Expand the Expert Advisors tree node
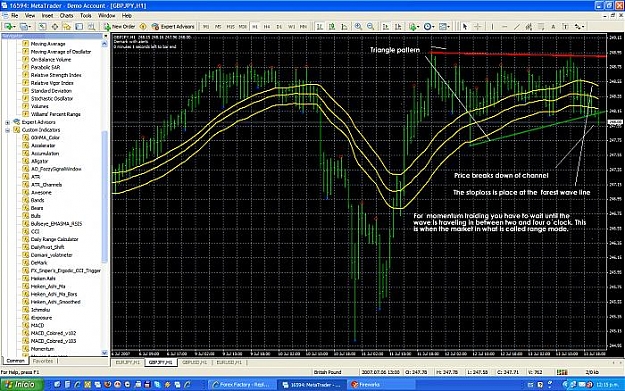The width and height of the screenshot is (625, 391). (8, 122)
